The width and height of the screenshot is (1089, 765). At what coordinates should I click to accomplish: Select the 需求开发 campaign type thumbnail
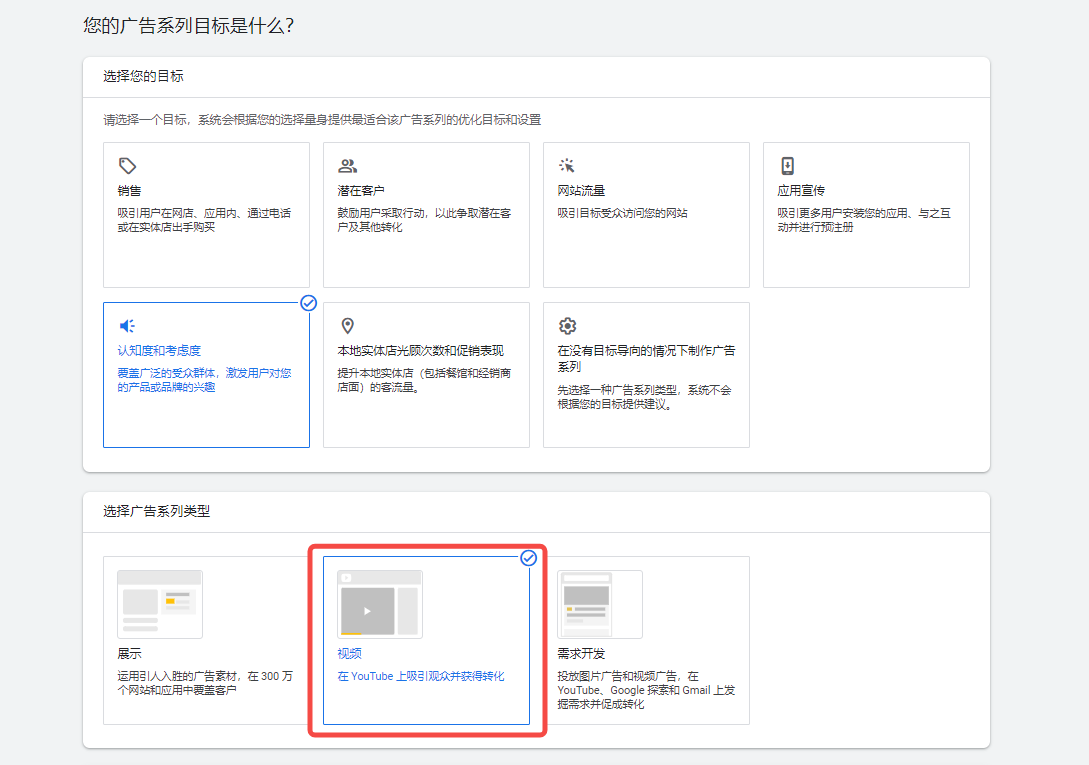[x=600, y=604]
